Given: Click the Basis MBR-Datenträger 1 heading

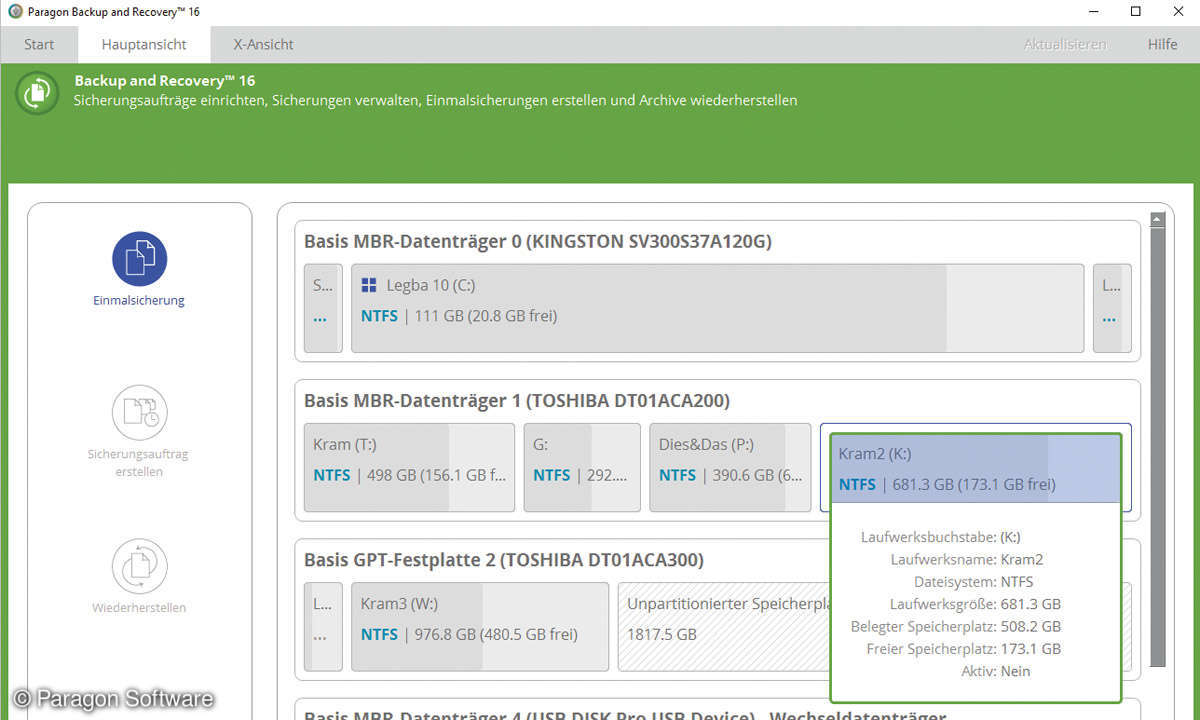Looking at the screenshot, I should (x=517, y=401).
